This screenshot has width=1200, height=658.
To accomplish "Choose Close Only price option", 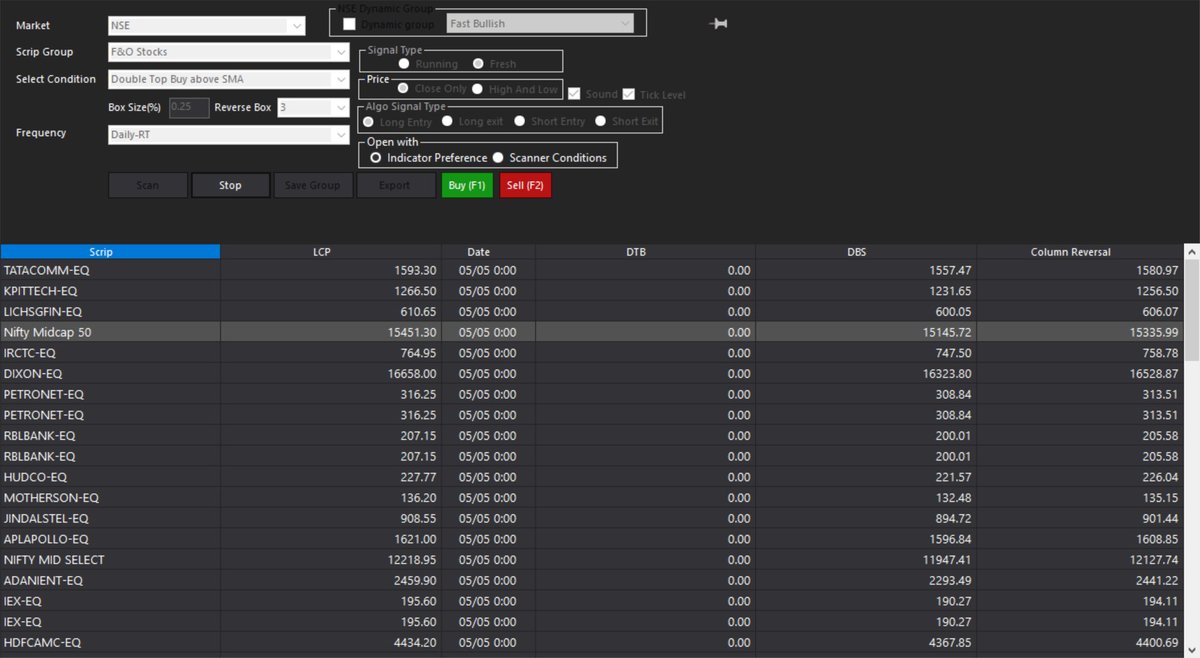I will tap(403, 89).
